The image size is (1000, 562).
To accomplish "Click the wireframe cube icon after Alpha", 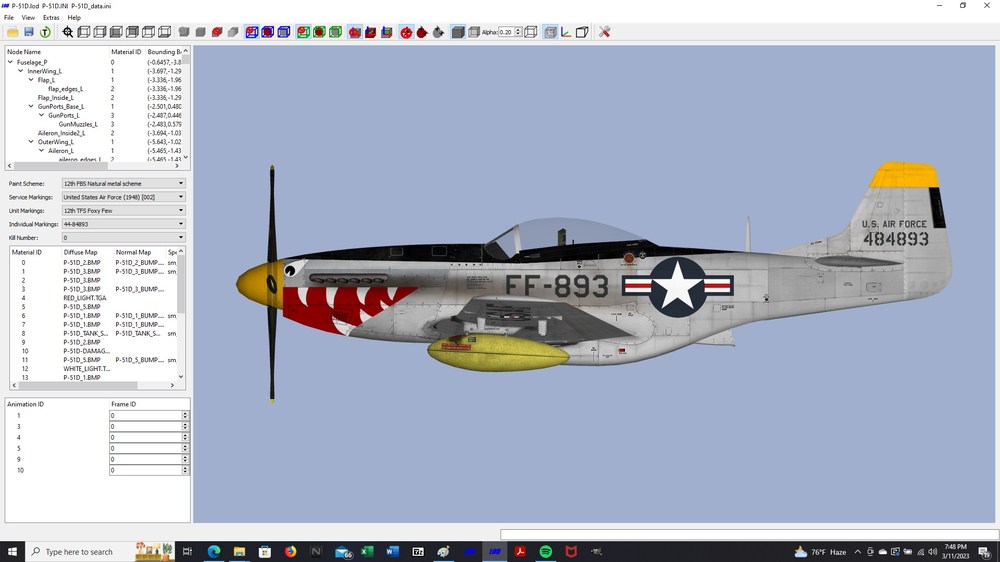I will 531,32.
